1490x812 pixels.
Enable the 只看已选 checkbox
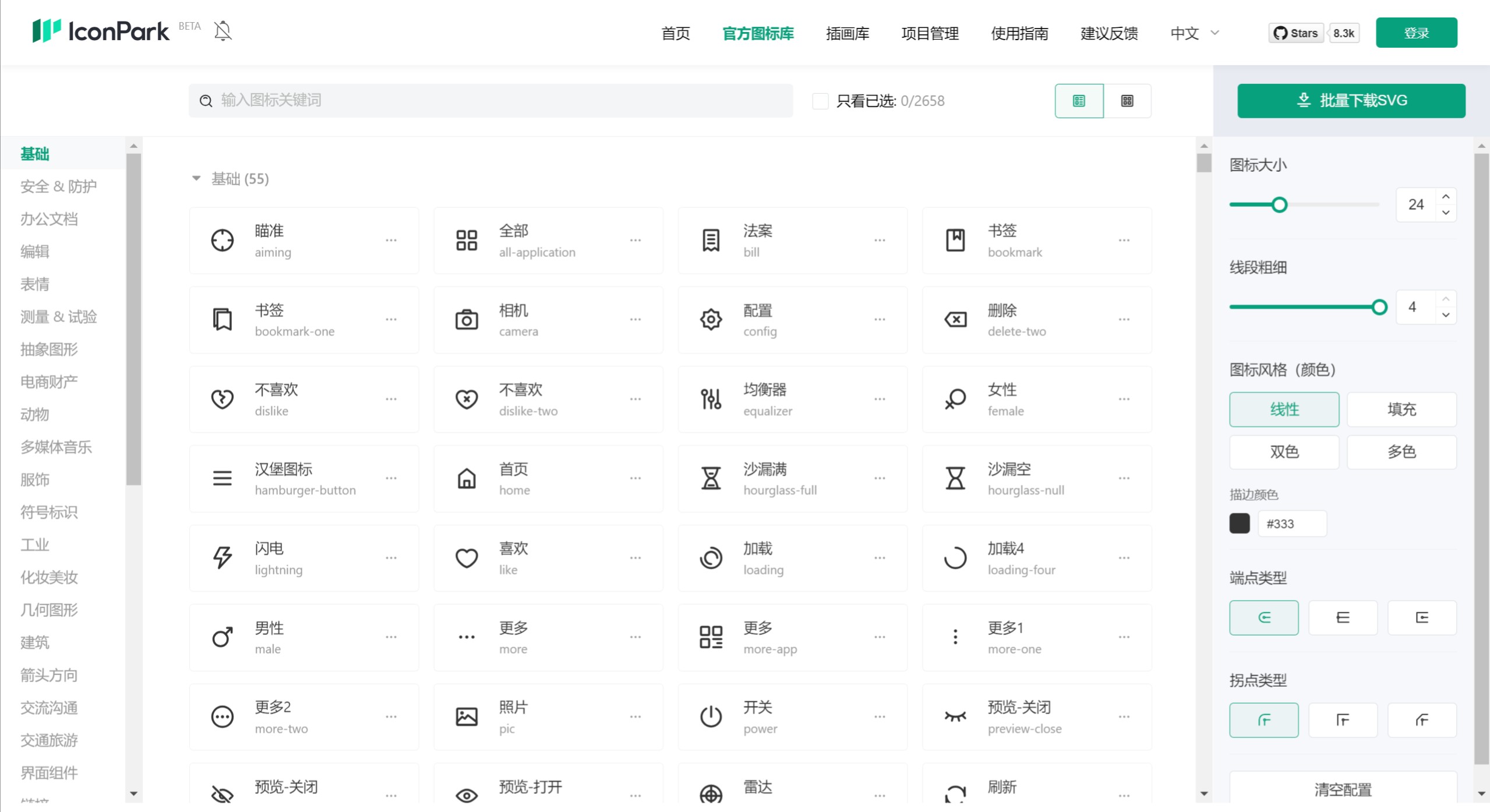tap(821, 100)
